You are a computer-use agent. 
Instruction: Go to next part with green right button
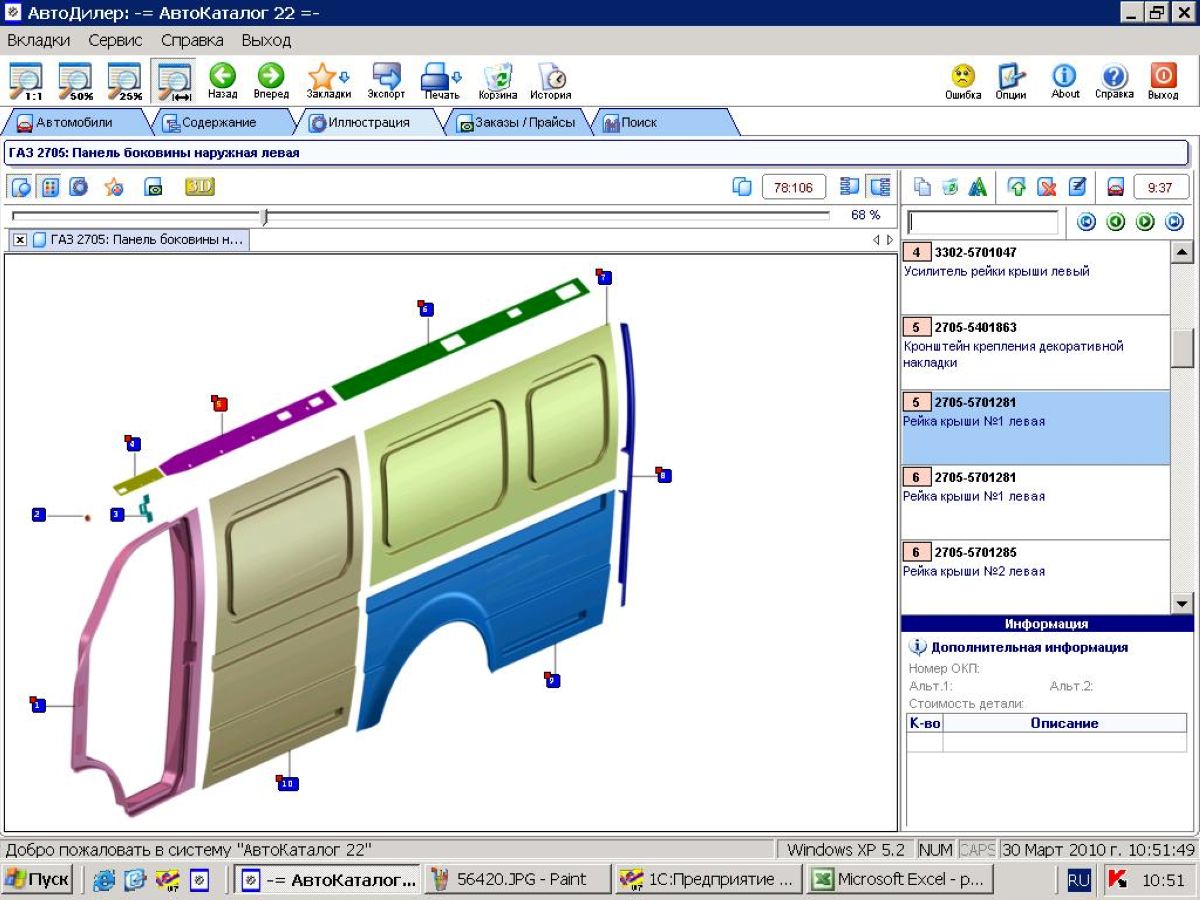tap(1145, 222)
